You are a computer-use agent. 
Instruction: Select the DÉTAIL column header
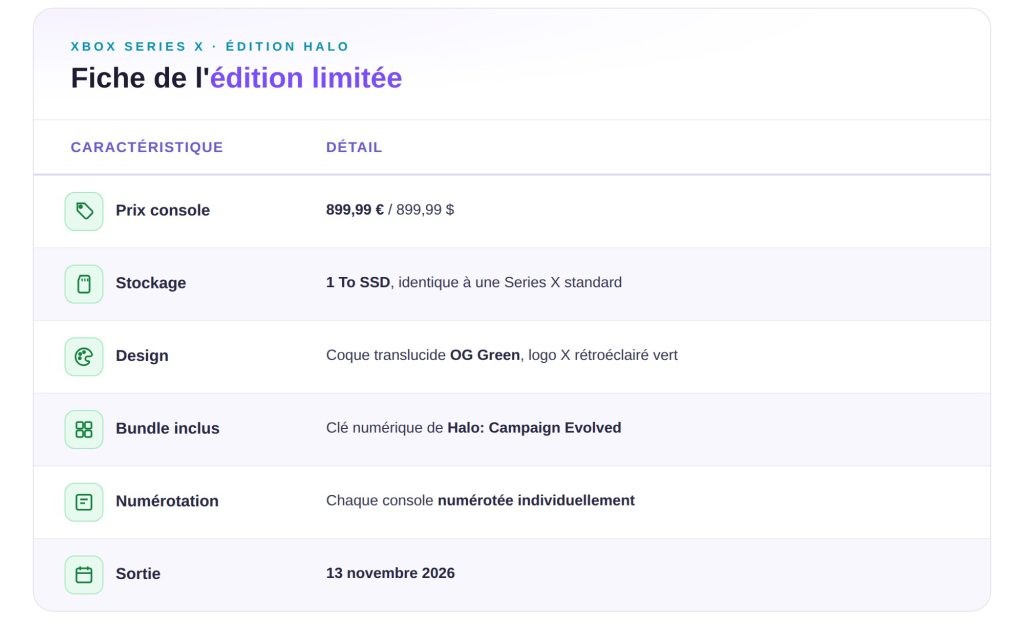click(354, 147)
